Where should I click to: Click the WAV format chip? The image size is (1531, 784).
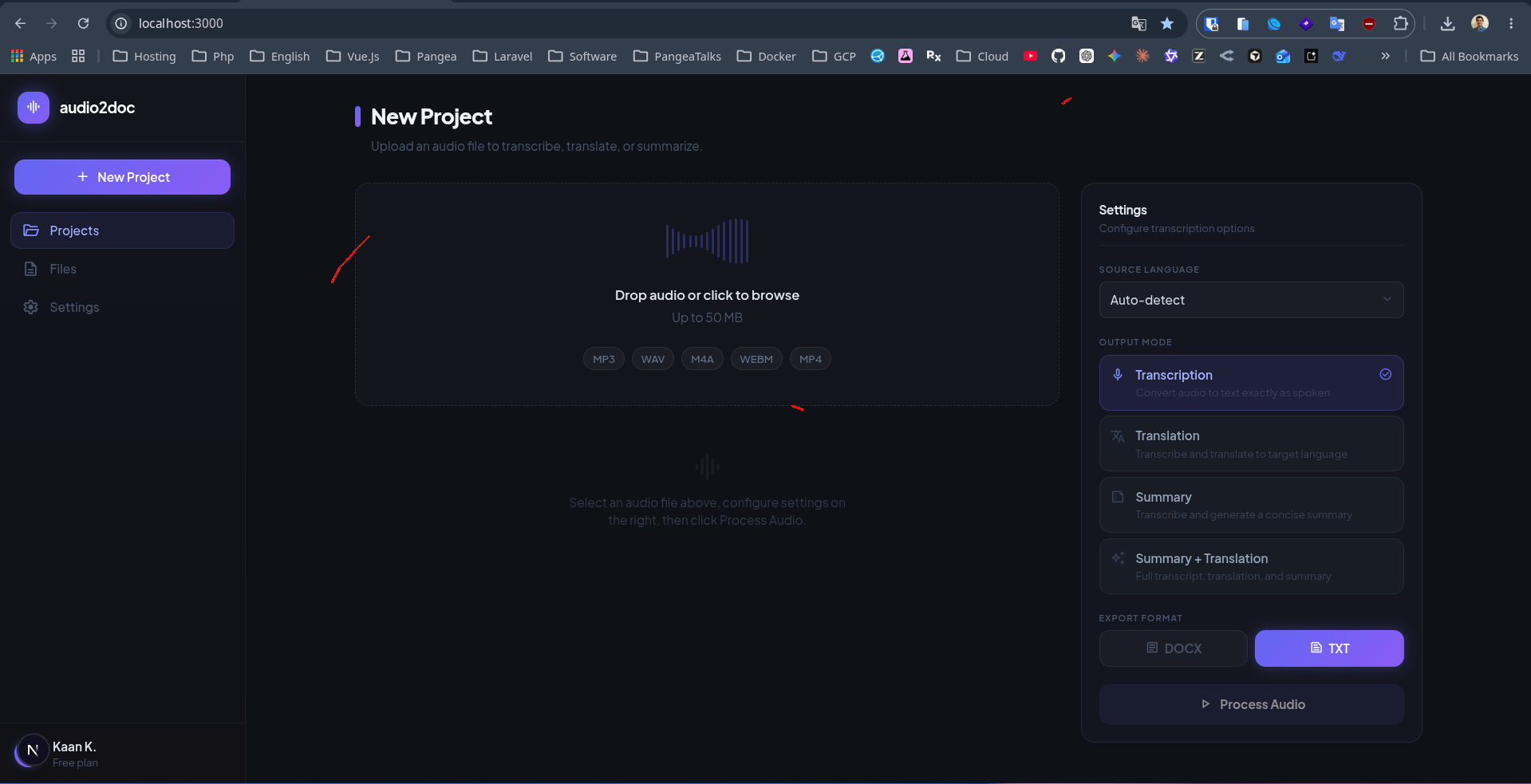653,359
